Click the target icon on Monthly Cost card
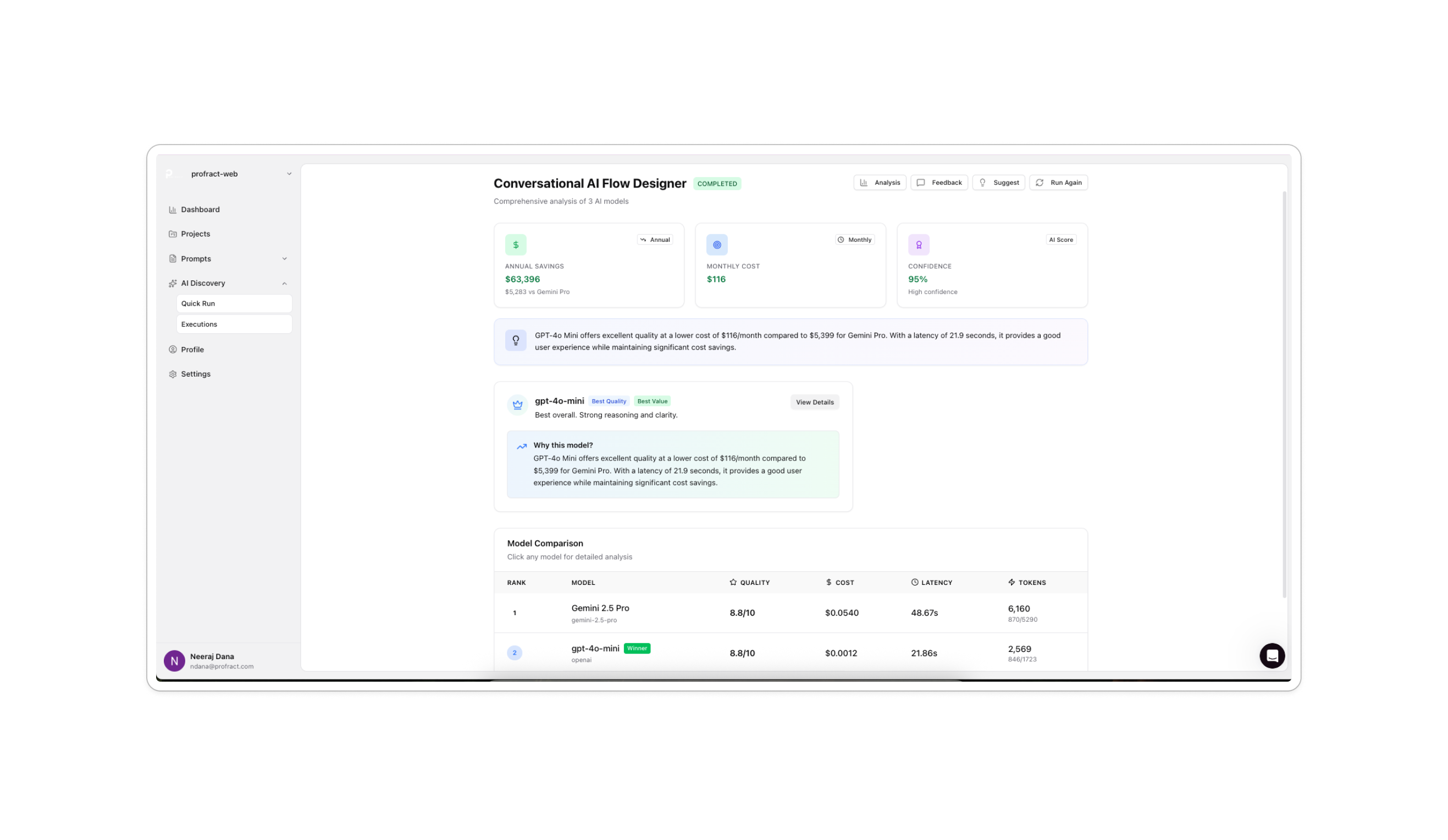Screen dimensions: 1448x840 click(x=716, y=244)
